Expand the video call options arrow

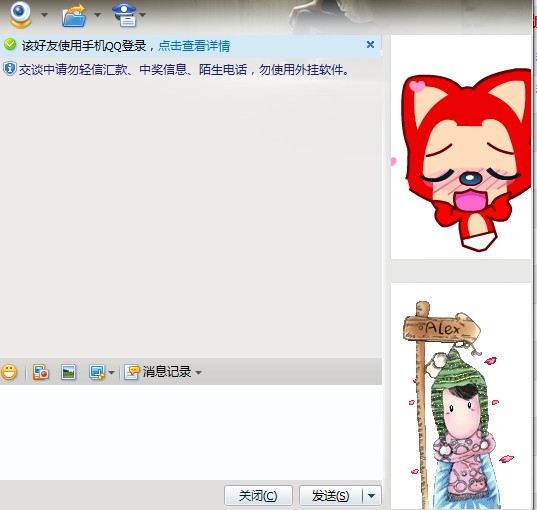click(45, 15)
